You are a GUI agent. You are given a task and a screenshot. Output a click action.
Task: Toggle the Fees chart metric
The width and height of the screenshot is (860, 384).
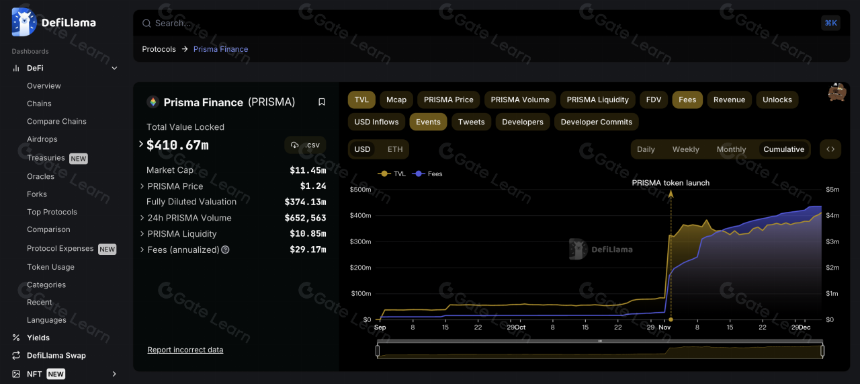687,100
